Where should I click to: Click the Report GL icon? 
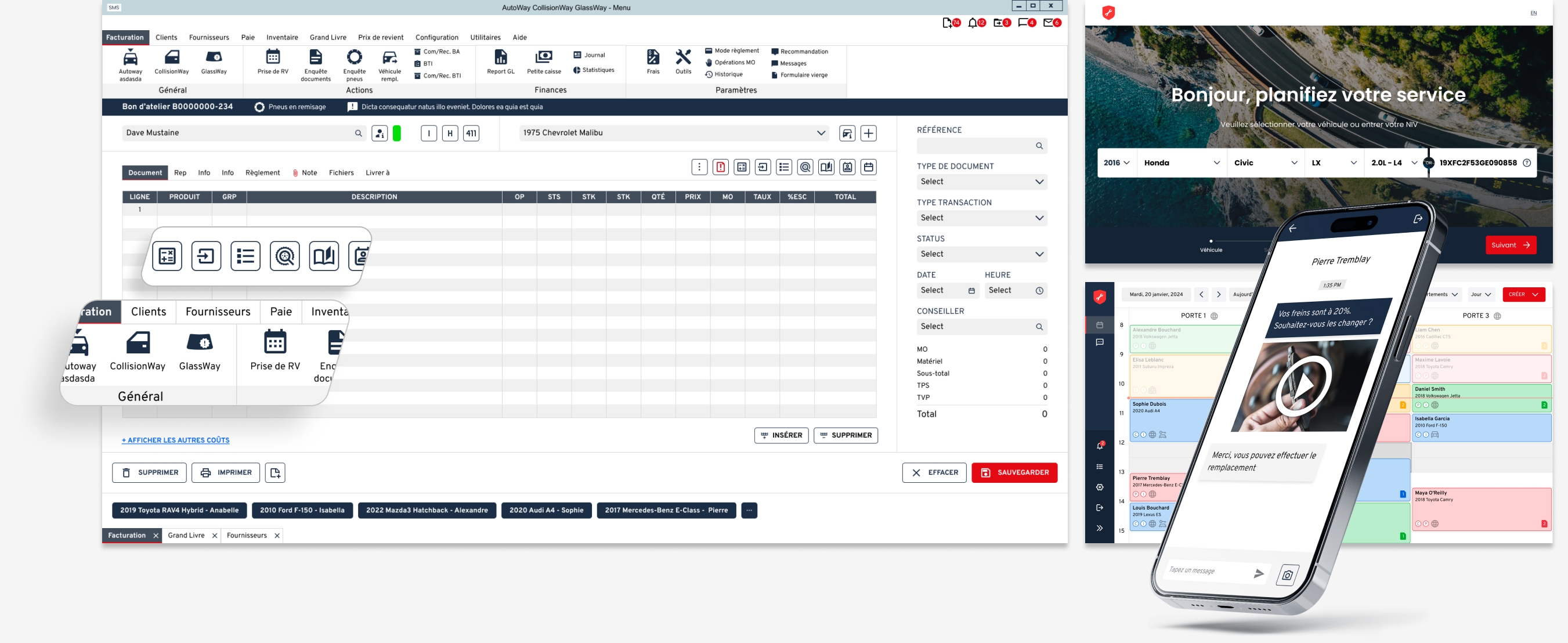(500, 58)
